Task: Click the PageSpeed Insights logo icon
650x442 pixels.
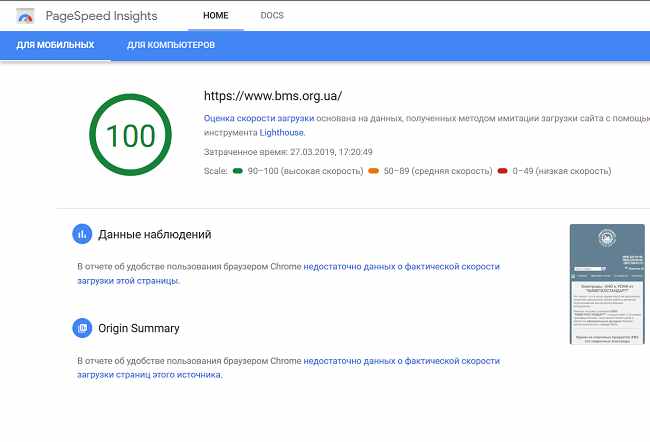Action: 25,16
